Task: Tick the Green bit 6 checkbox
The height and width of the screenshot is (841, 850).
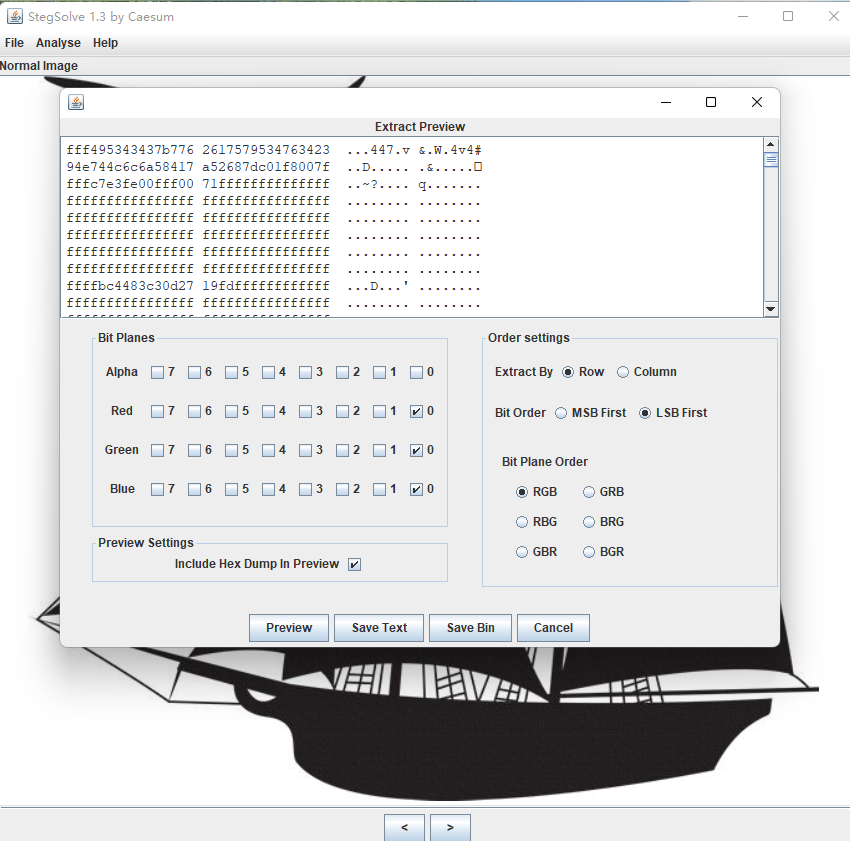Action: 194,451
